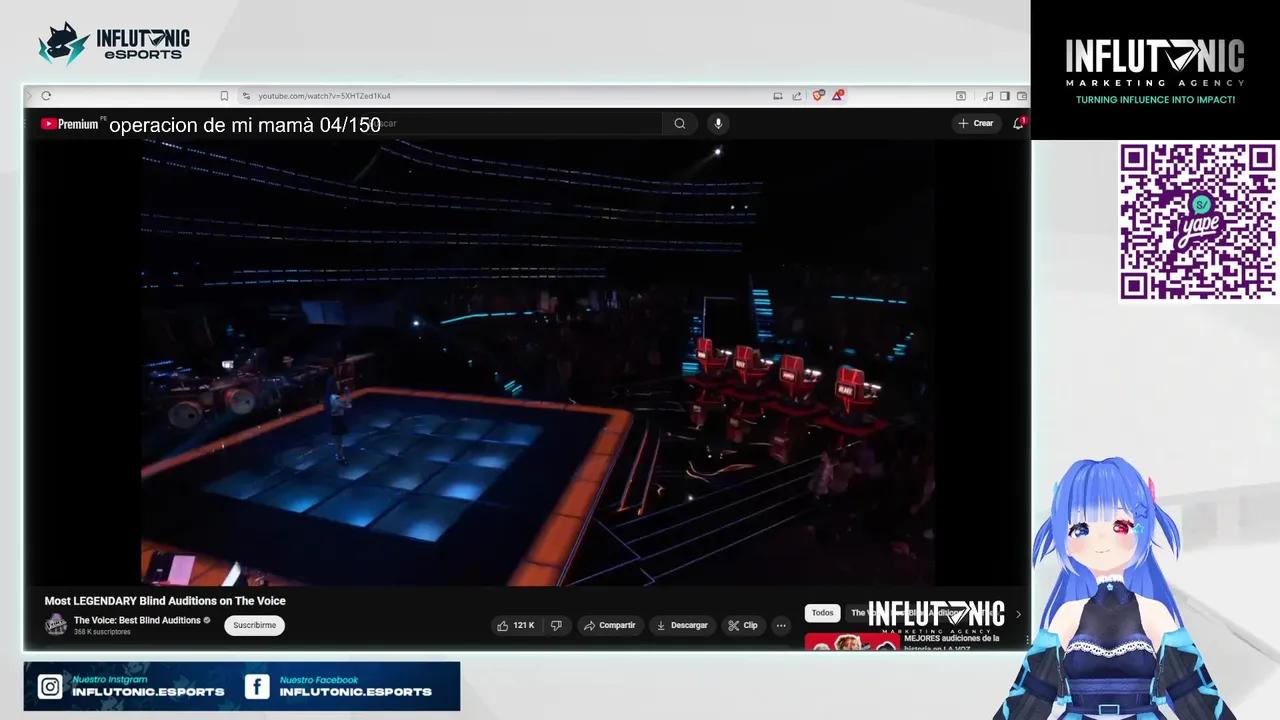Screen dimensions: 1280x720
Task: Click the Influtonic Marketing Agency banner
Action: (x=1155, y=70)
